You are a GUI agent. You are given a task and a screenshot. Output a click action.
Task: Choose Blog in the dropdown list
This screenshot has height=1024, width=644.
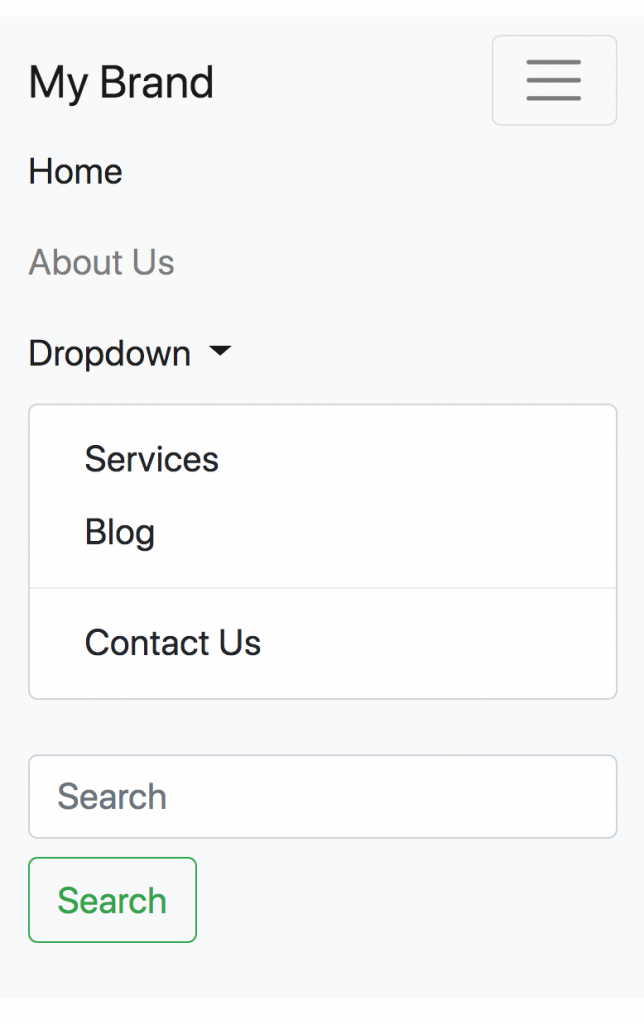coord(119,532)
